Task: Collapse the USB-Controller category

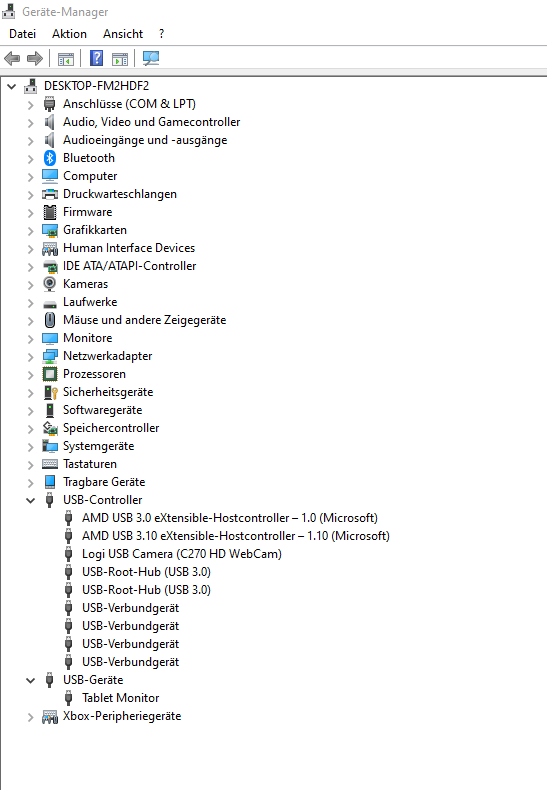Action: [x=31, y=500]
